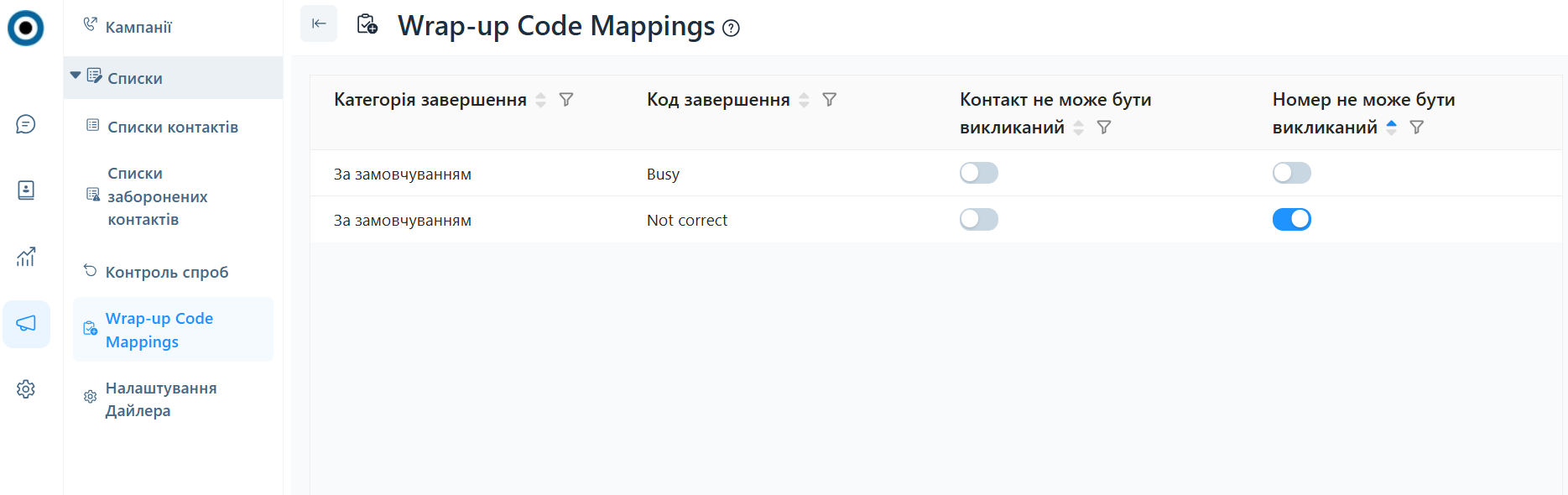This screenshot has height=495, width=1568.
Task: Click the app logo in top-left corner
Action: 26,28
